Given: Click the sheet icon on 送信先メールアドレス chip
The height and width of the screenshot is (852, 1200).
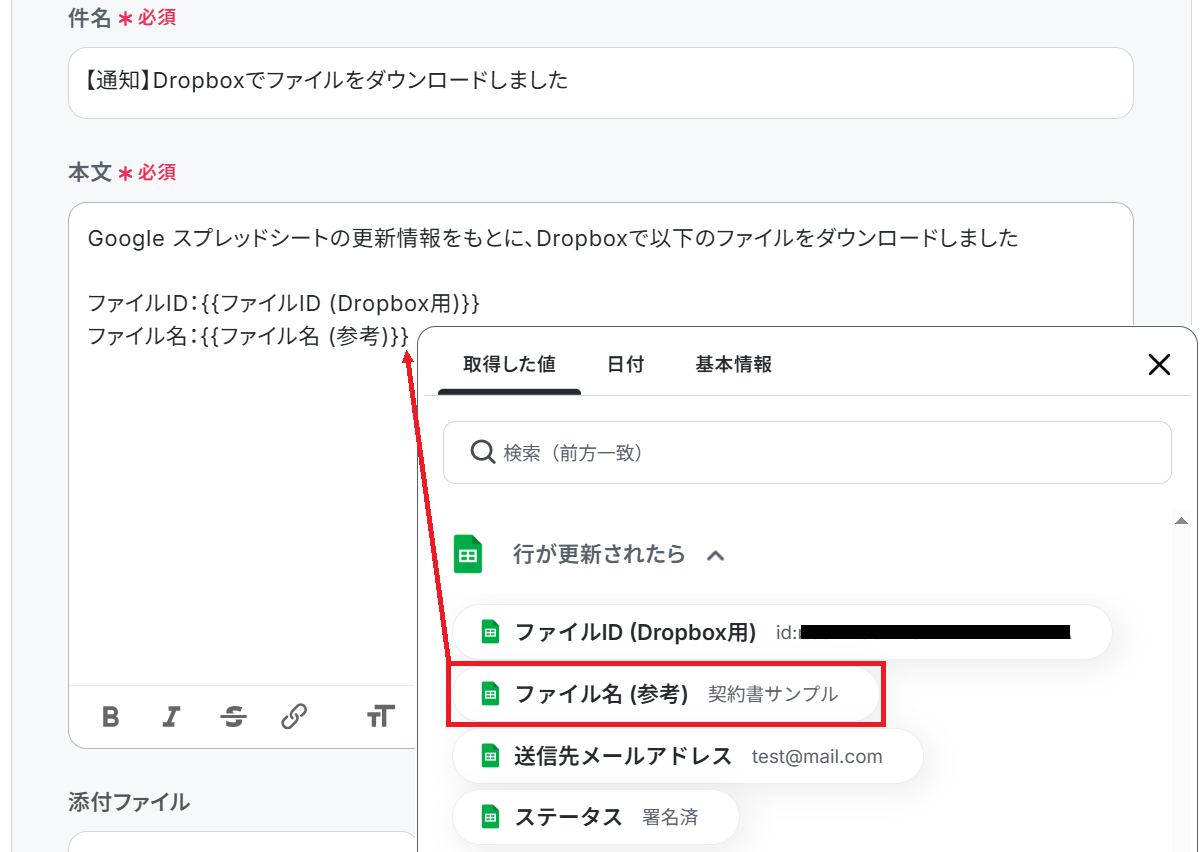Looking at the screenshot, I should coord(490,756).
